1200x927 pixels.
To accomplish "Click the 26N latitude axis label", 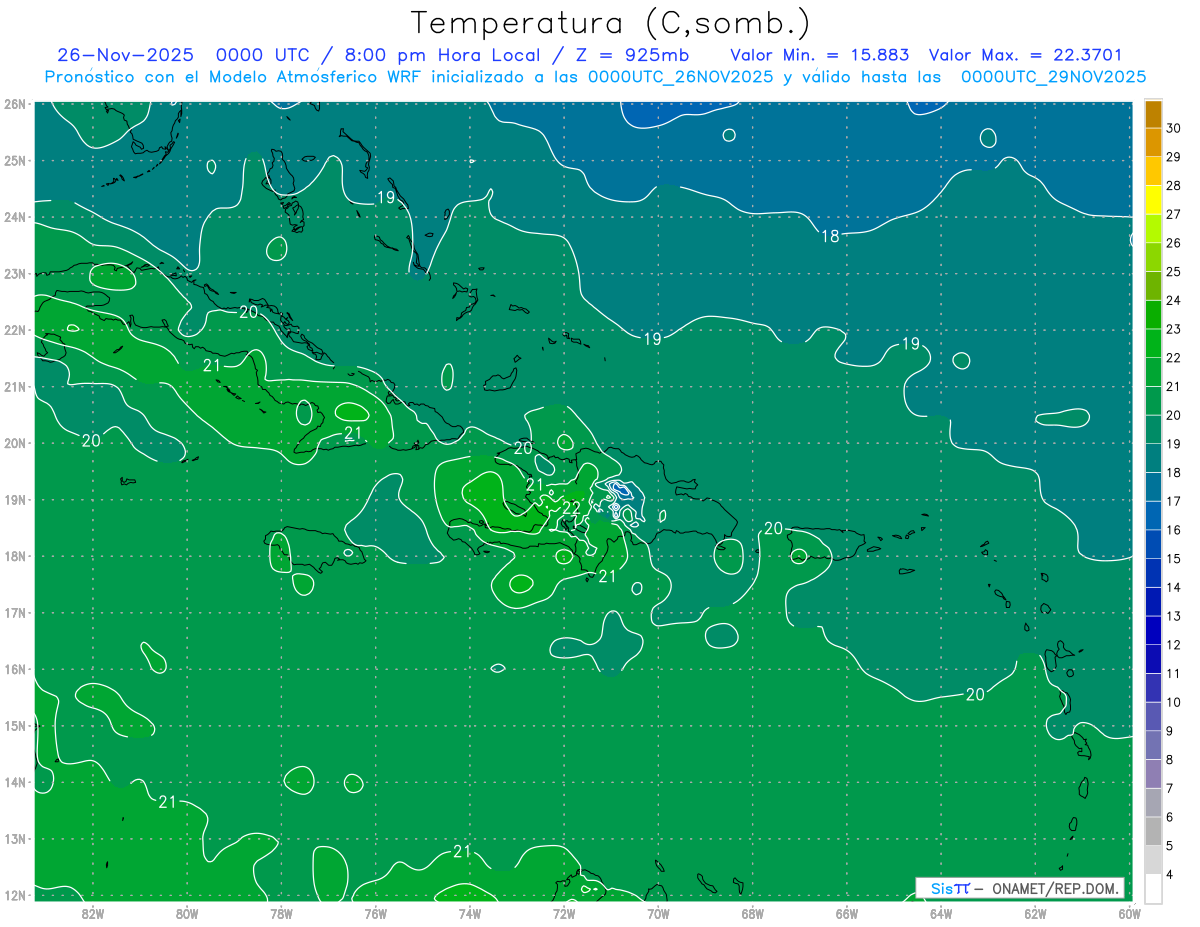I will click(x=15, y=104).
